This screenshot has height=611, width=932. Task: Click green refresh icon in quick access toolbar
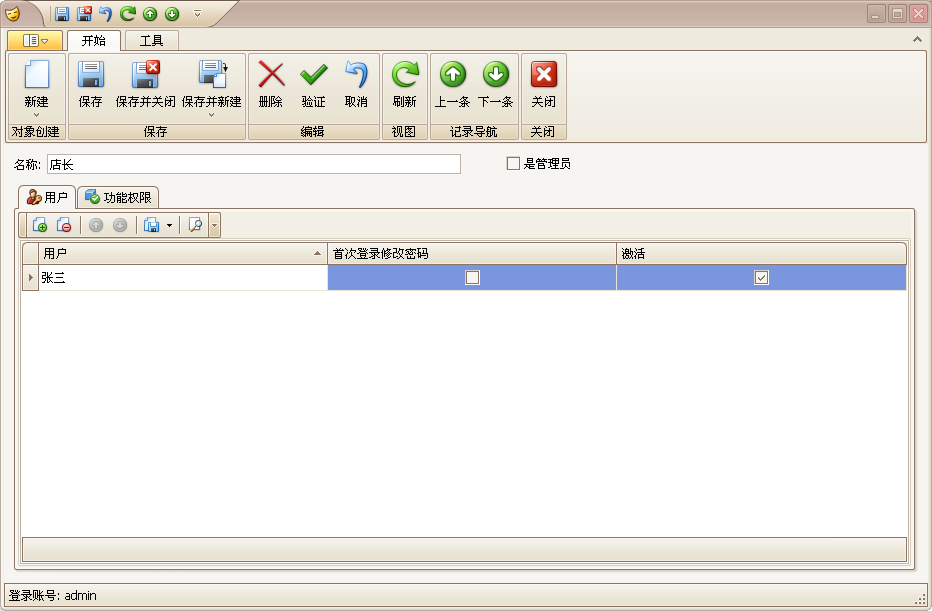point(127,14)
